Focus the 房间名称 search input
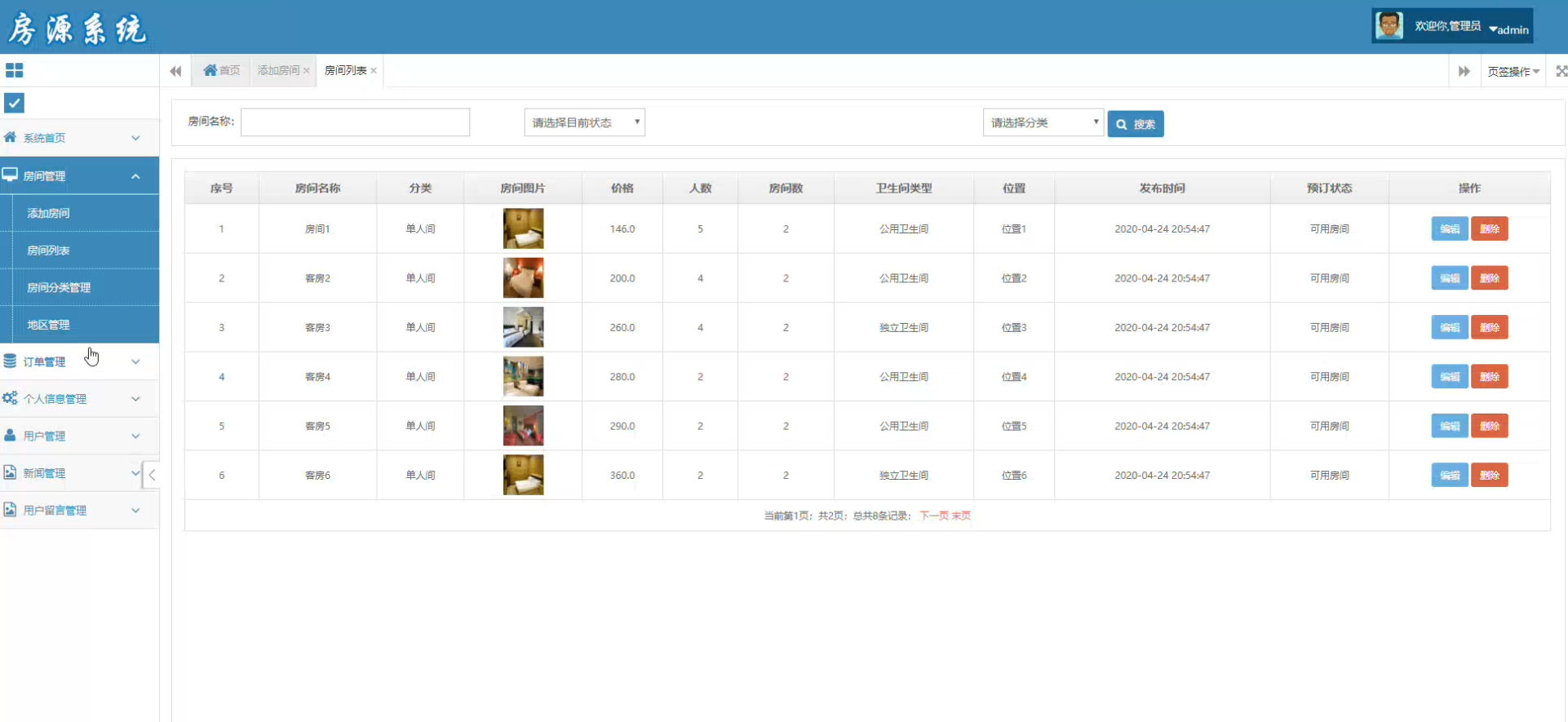1568x722 pixels. [x=355, y=122]
